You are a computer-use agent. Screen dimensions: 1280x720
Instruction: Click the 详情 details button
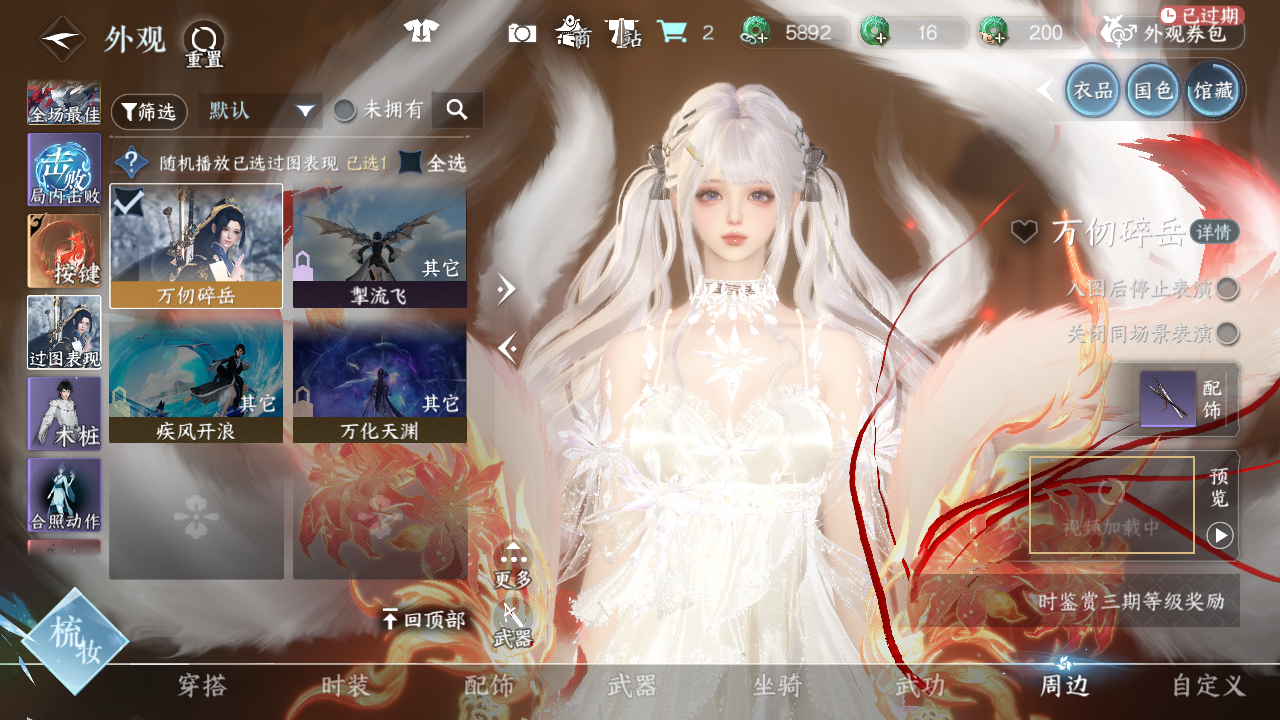(1215, 232)
